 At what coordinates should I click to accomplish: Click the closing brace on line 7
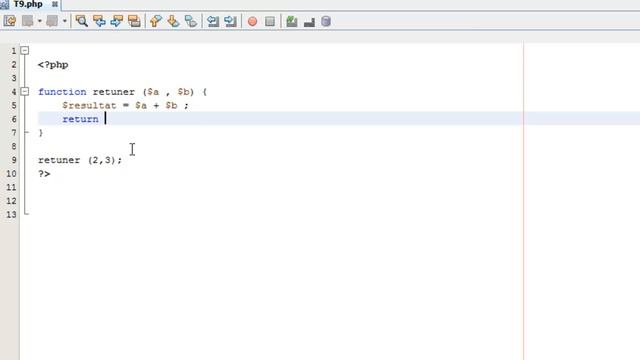pyautogui.click(x=40, y=133)
